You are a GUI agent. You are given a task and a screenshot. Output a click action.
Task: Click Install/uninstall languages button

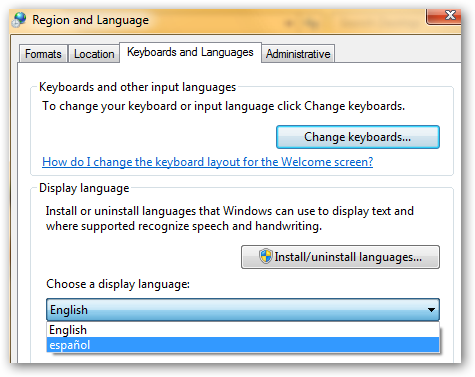coord(340,257)
